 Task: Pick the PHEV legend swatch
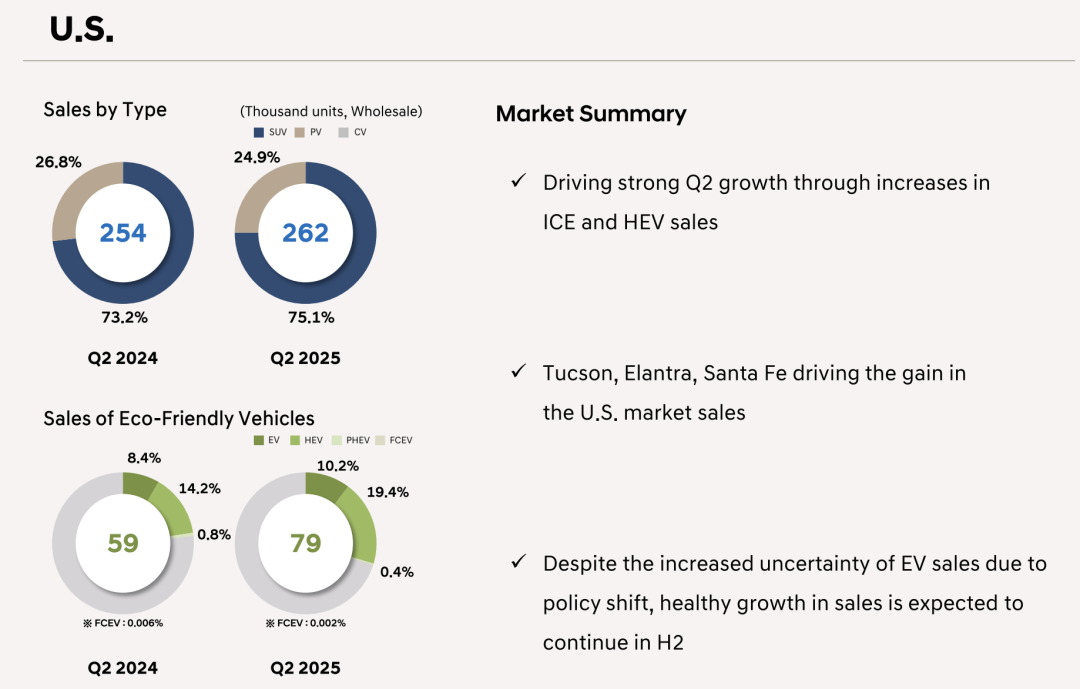click(337, 440)
